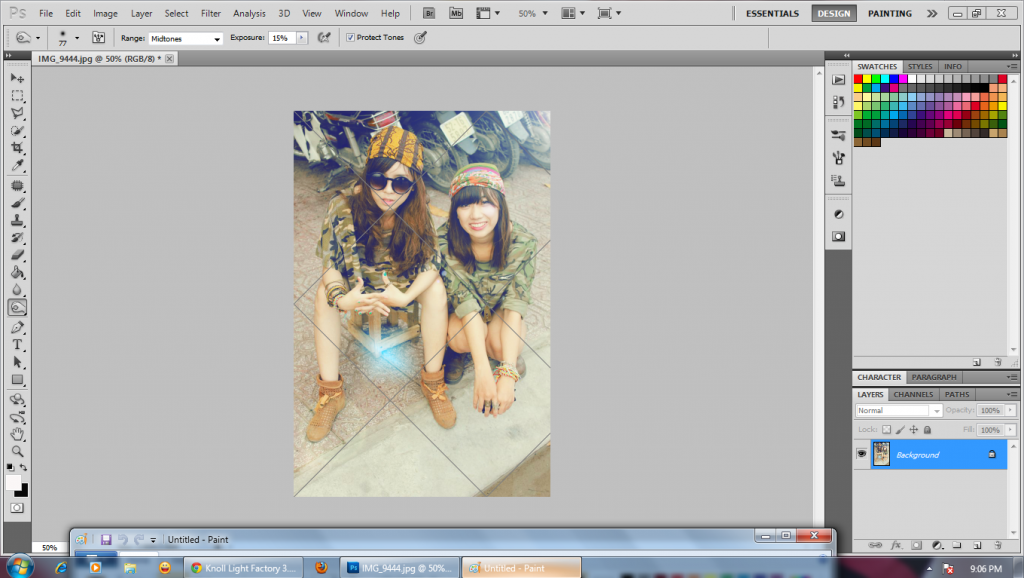The width and height of the screenshot is (1024, 578).
Task: Select the History Brush tool
Action: [17, 238]
